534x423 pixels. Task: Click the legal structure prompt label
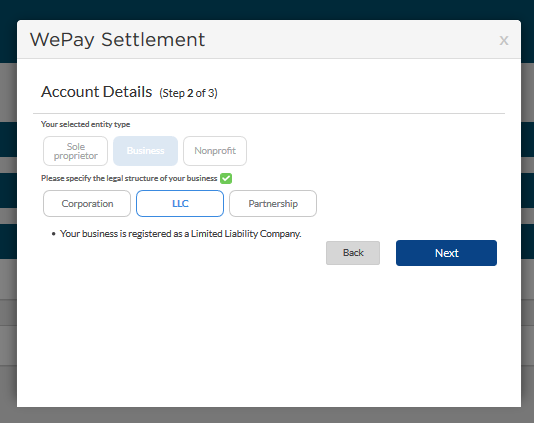coord(129,178)
